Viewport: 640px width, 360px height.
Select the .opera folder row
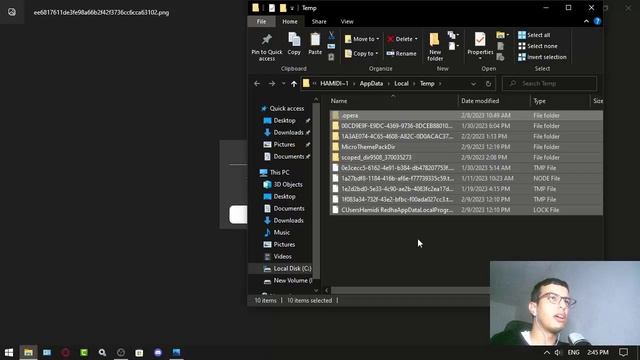click(x=466, y=116)
